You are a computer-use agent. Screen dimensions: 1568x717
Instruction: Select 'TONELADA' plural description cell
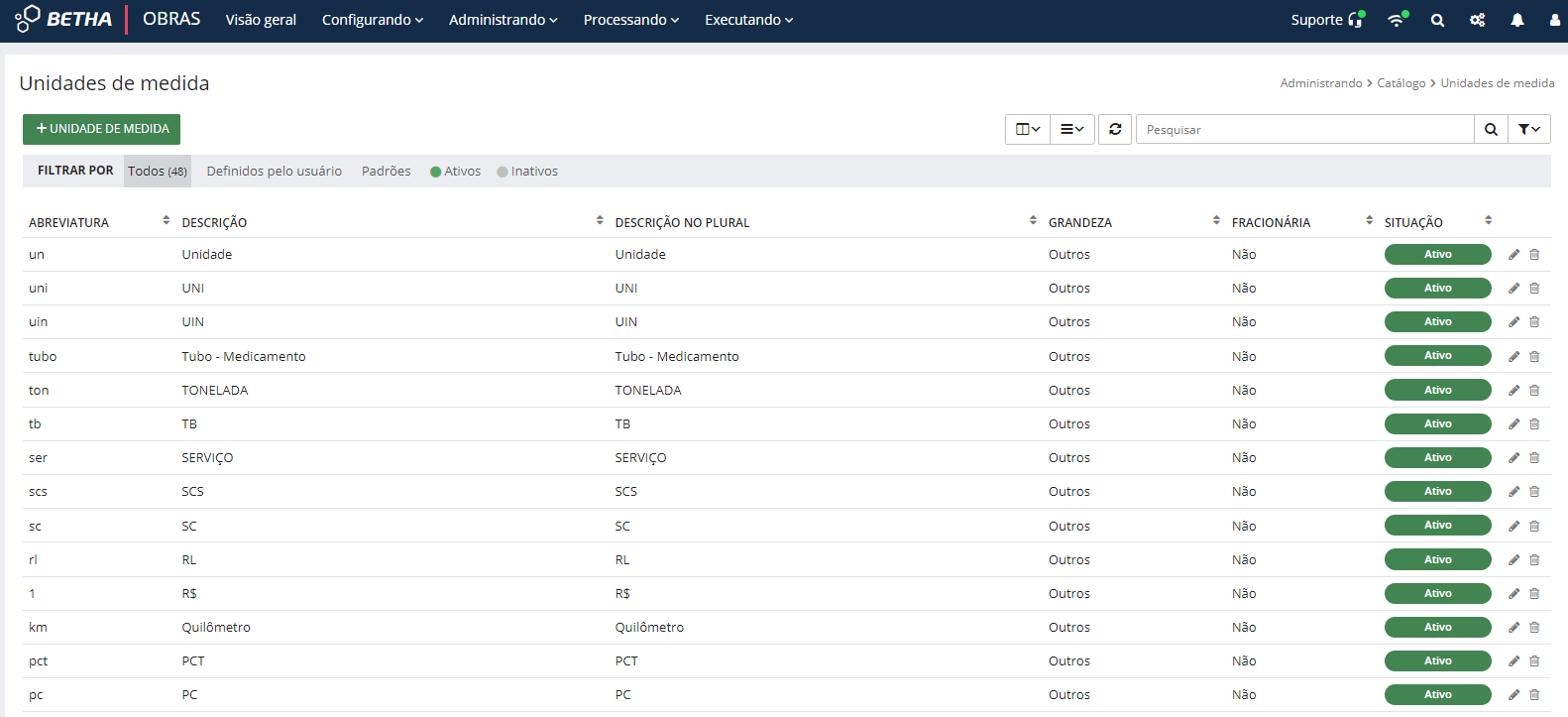[x=648, y=391]
